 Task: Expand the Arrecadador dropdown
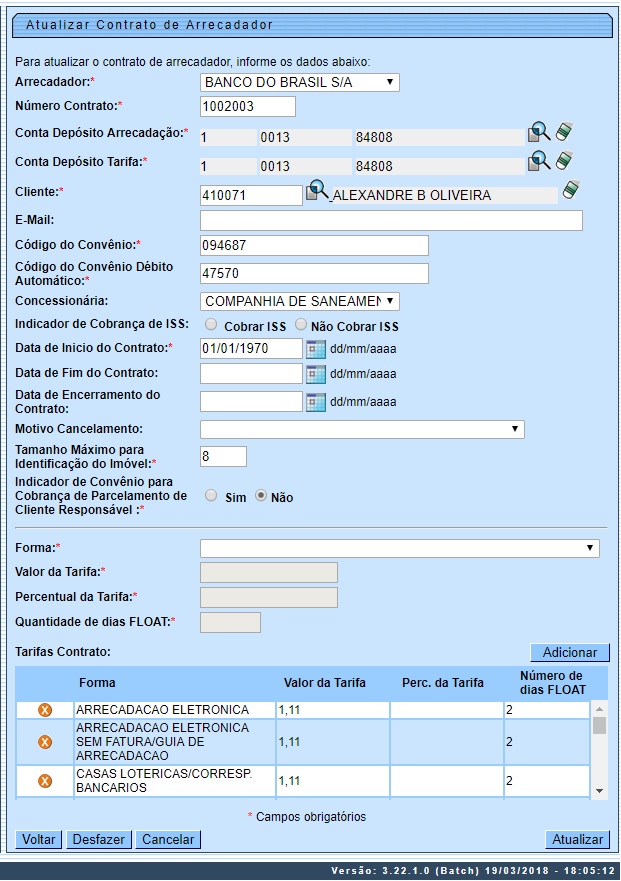[x=300, y=82]
